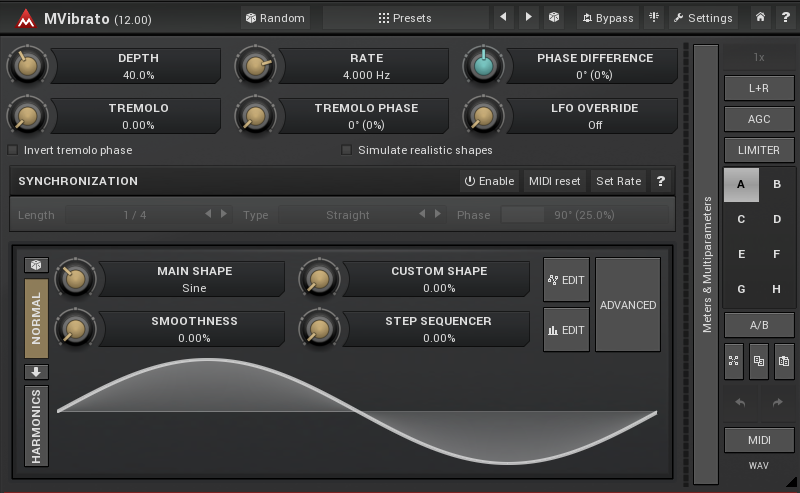The image size is (800, 493).
Task: Switch to the HARMONICS shape tab
Action: [x=36, y=426]
